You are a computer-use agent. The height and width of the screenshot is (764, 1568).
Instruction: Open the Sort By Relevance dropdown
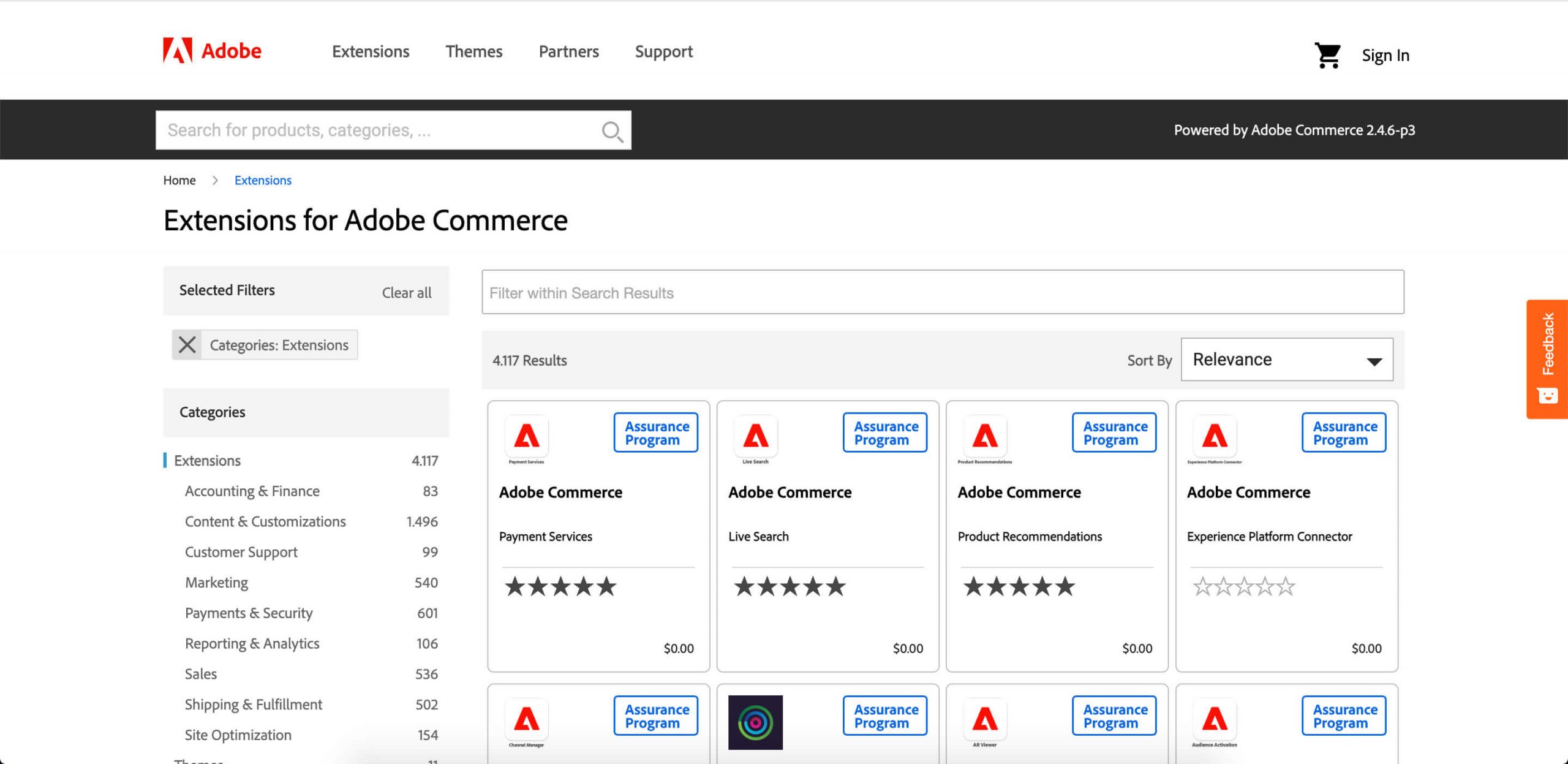tap(1286, 360)
